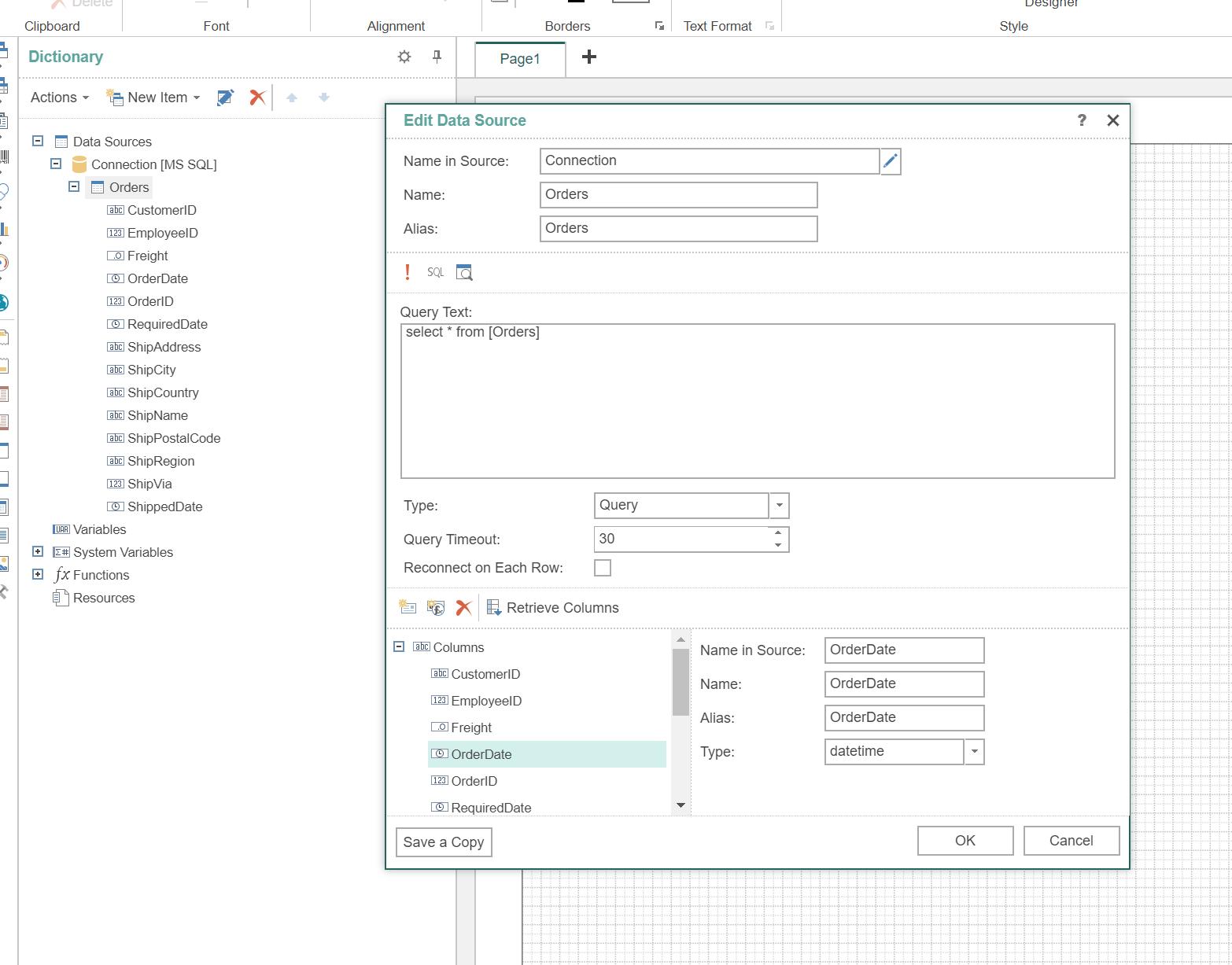Collapse the Columns node in dialog

pos(399,647)
